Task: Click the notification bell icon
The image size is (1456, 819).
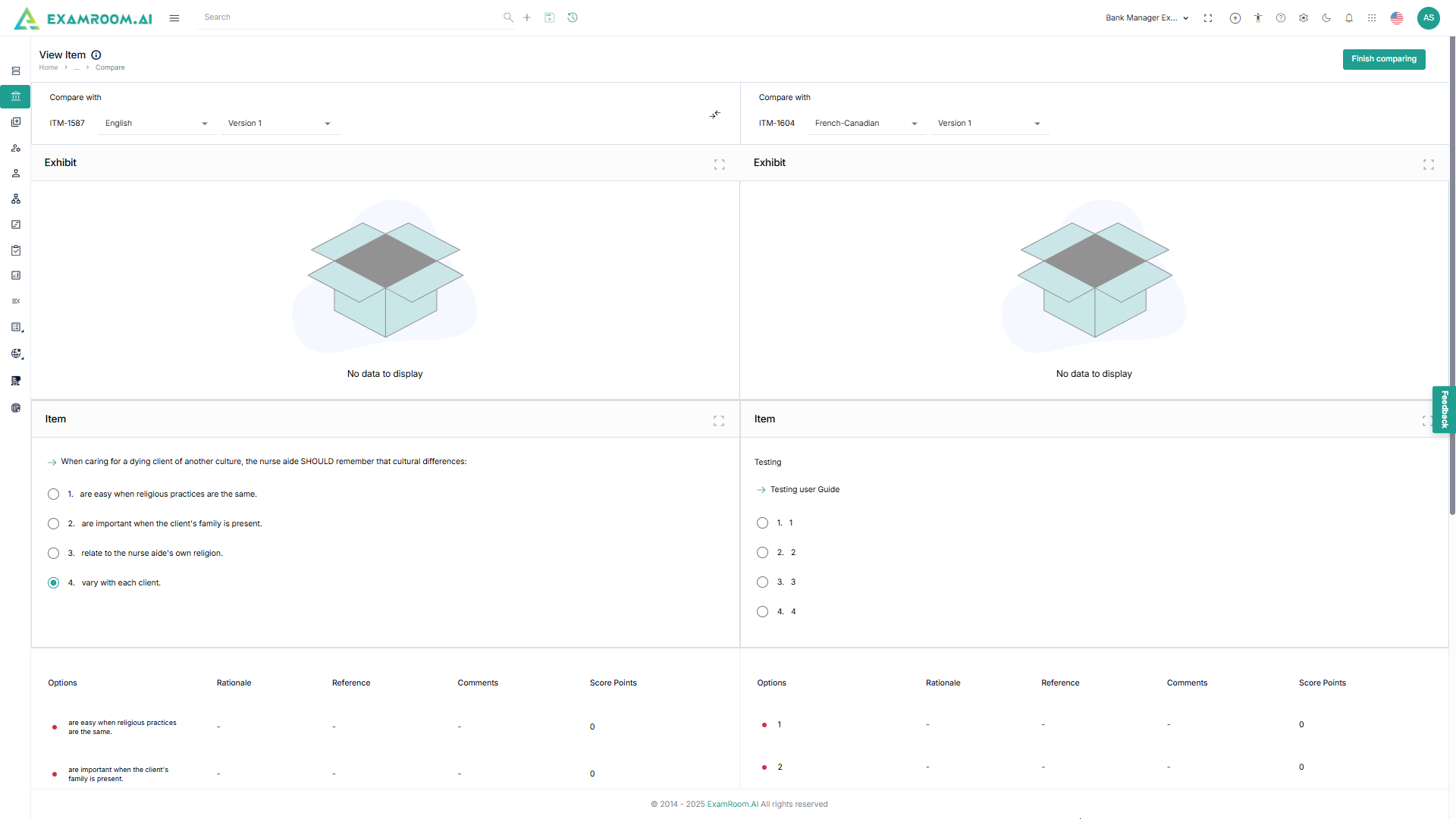Action: [1349, 18]
